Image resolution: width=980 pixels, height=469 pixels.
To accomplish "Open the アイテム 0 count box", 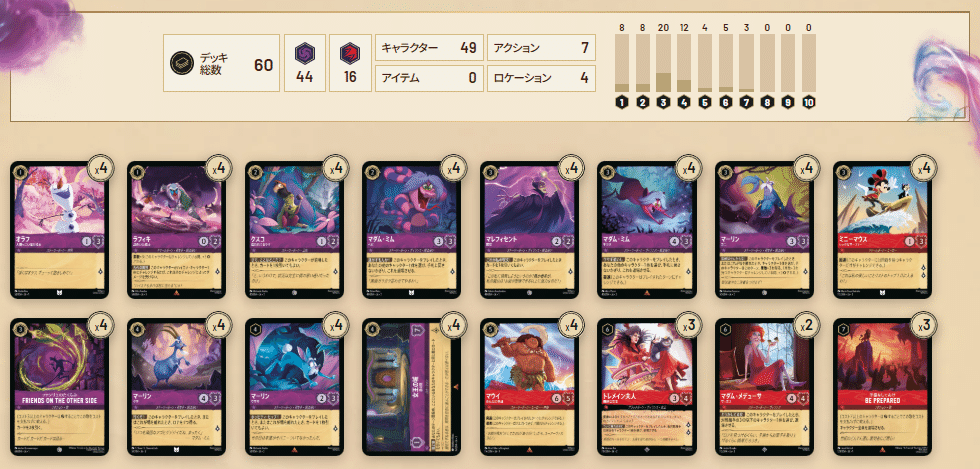I will pyautogui.click(x=429, y=78).
